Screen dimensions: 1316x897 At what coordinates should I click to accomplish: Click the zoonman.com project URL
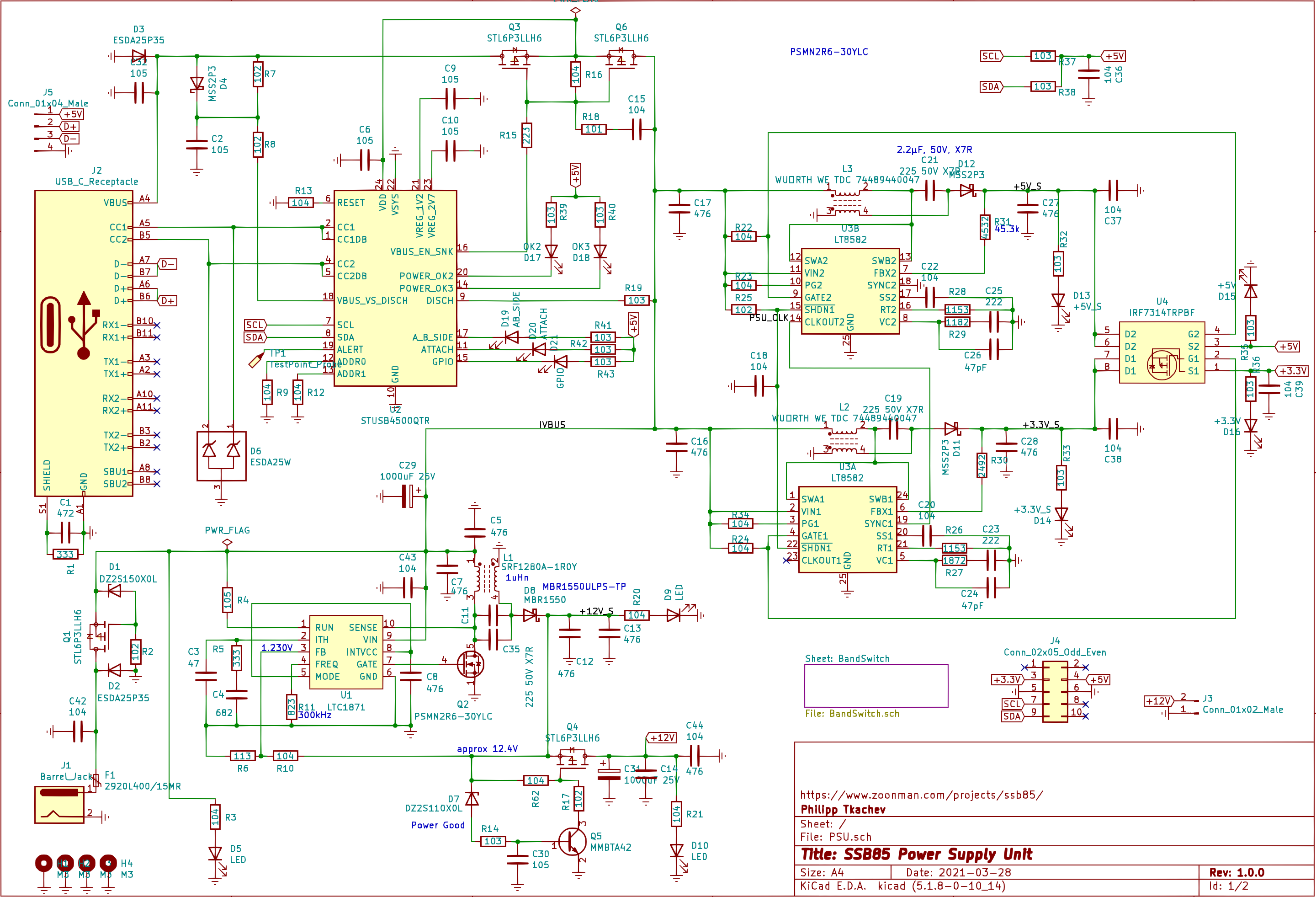point(921,795)
